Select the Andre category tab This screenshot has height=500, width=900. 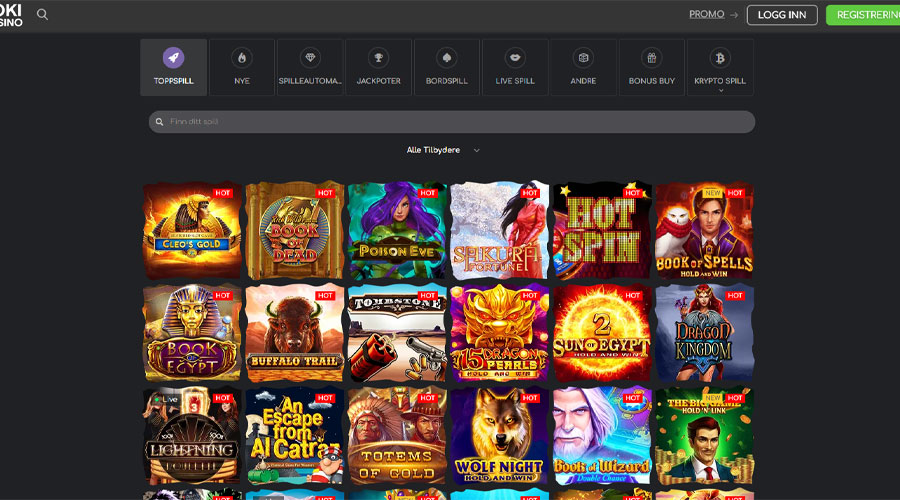583,67
